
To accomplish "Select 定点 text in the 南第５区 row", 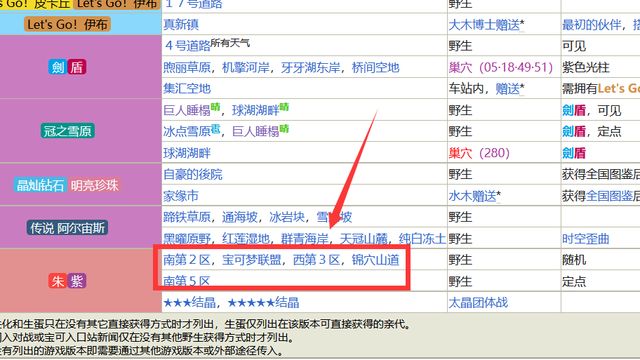I will 574,281.
